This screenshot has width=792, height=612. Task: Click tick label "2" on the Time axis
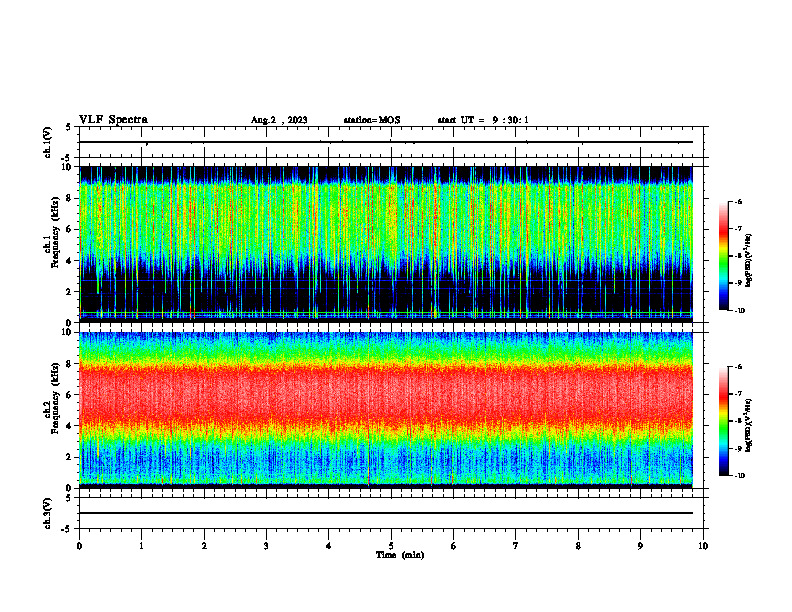pos(204,546)
